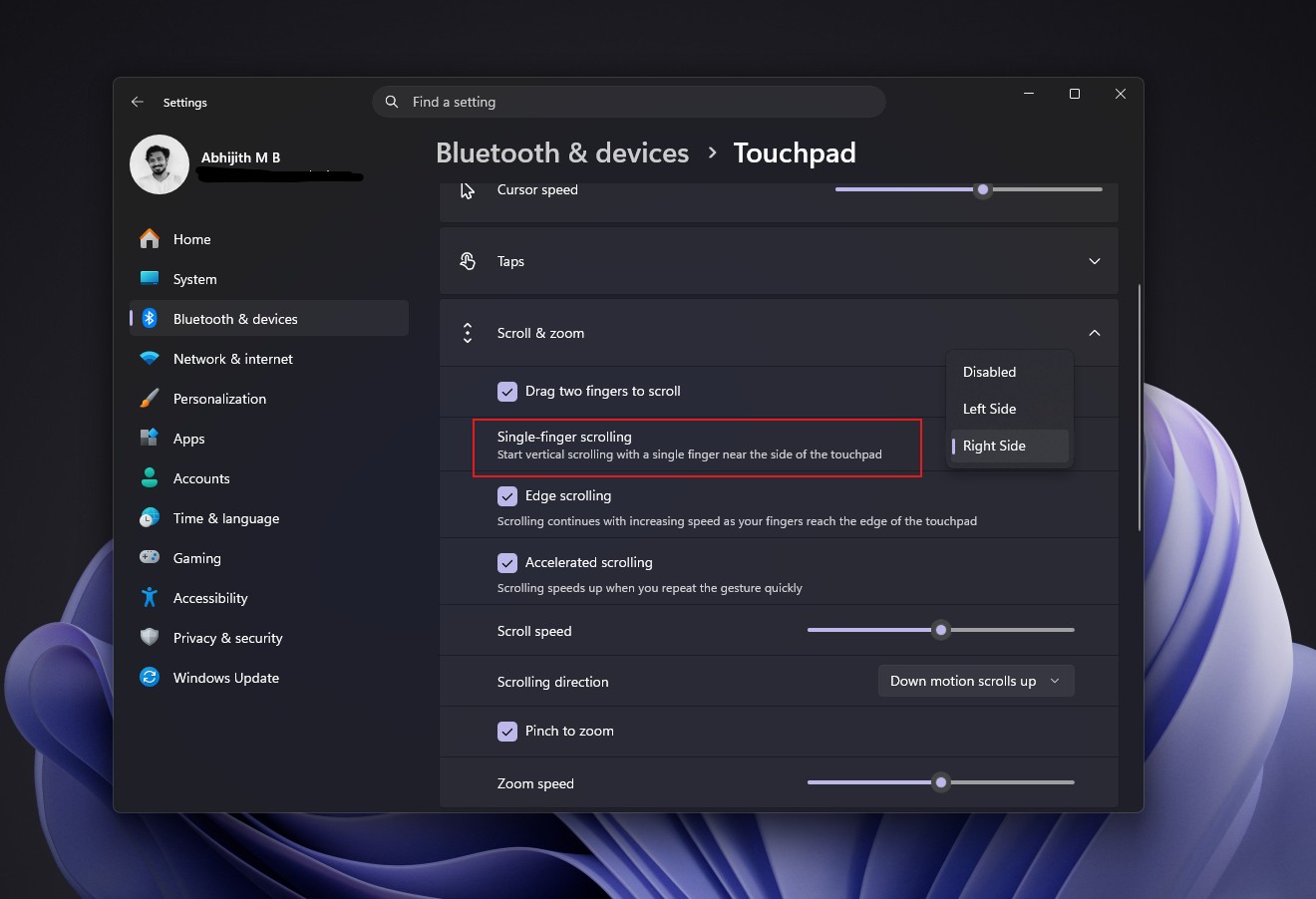Select the System monitor icon
The width and height of the screenshot is (1316, 899).
(x=150, y=279)
